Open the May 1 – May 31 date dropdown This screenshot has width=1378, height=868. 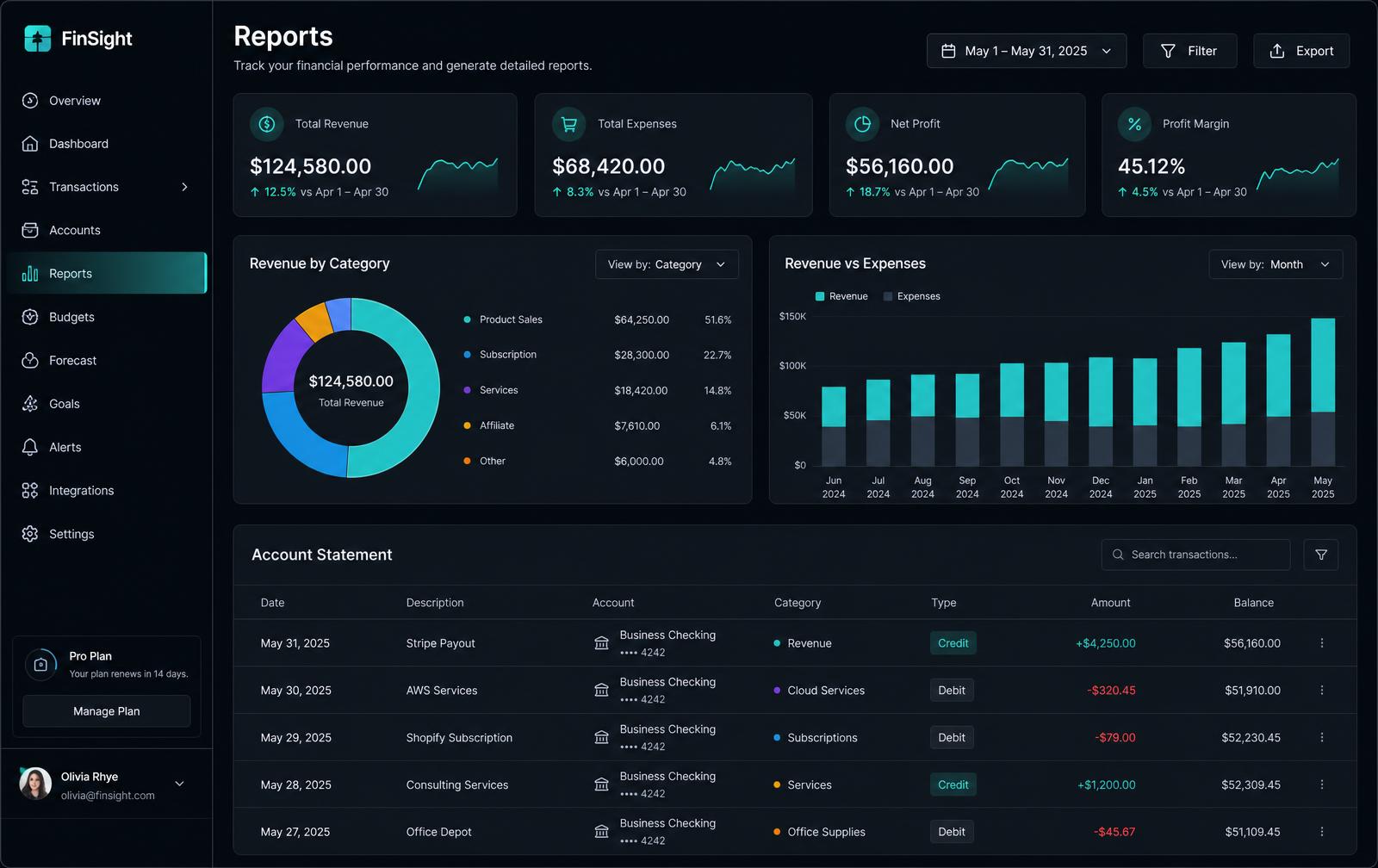point(1027,51)
